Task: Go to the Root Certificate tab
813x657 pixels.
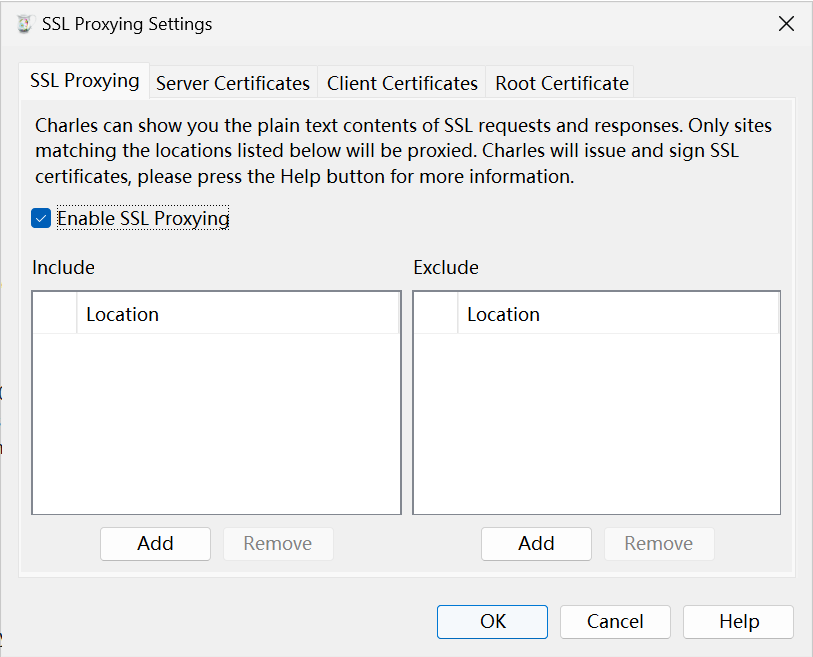Action: coord(562,83)
